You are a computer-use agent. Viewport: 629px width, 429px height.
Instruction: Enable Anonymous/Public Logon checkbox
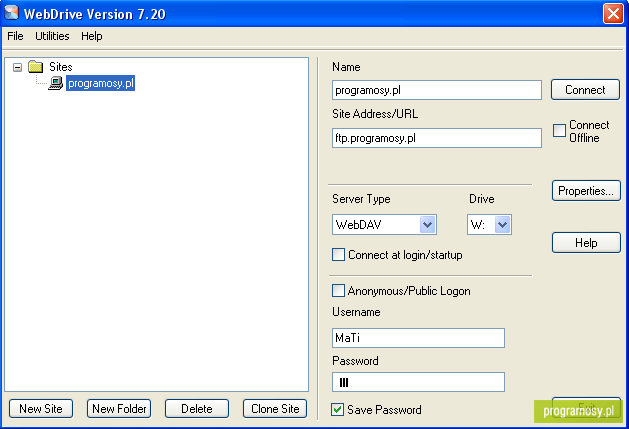[x=338, y=291]
